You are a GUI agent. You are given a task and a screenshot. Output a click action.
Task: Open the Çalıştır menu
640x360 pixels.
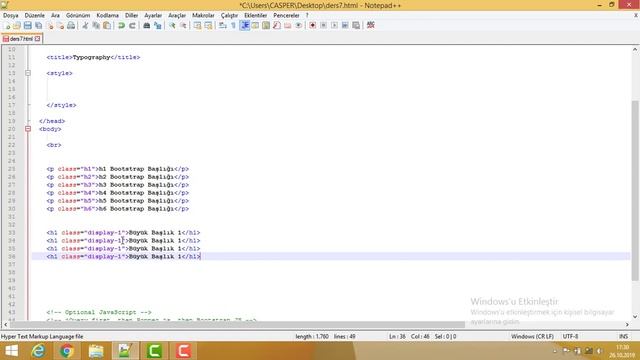(229, 15)
